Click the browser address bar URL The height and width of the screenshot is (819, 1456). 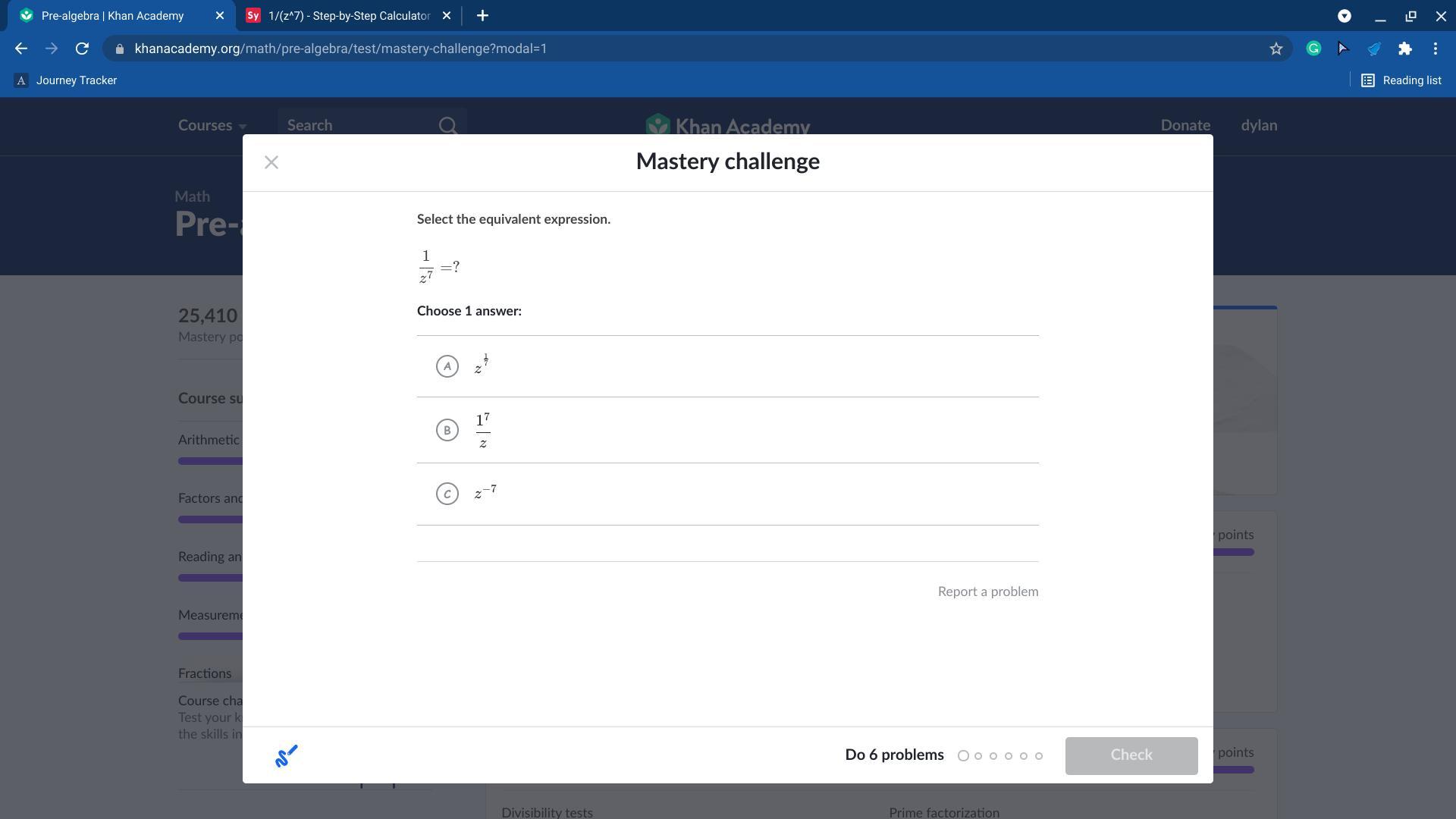pos(340,49)
